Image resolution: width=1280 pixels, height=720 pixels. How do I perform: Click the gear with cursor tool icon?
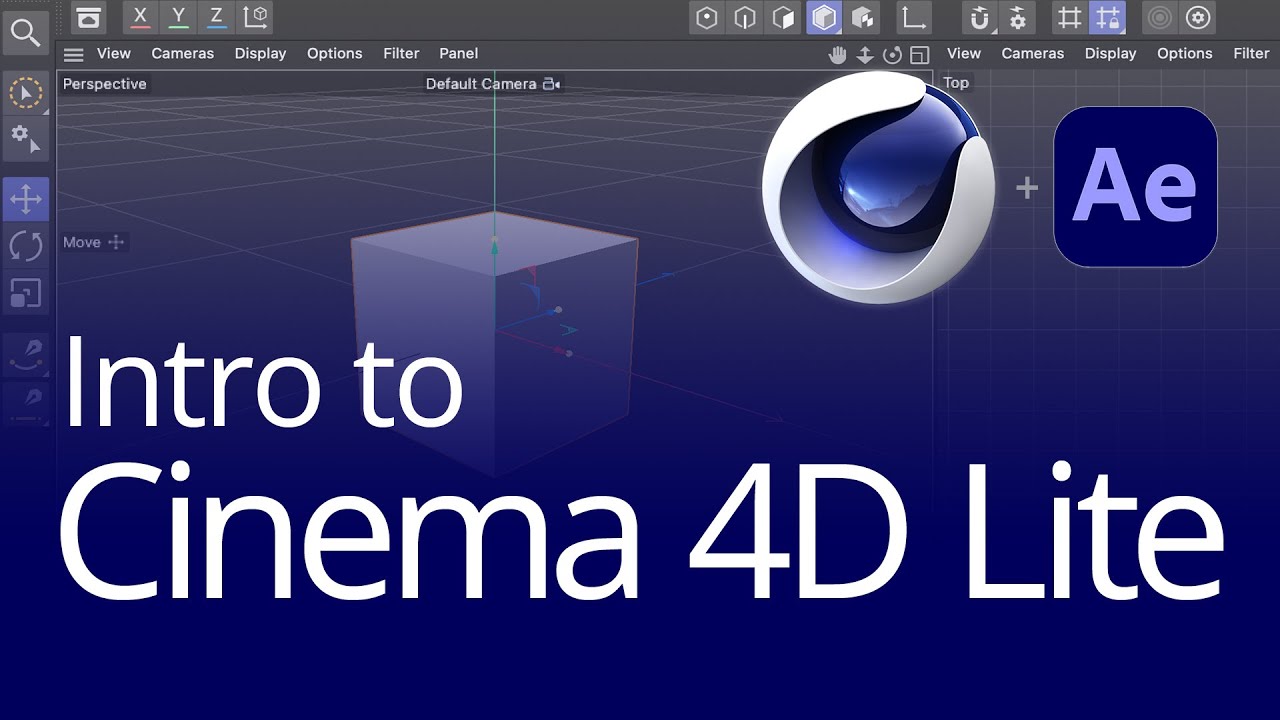pos(25,138)
